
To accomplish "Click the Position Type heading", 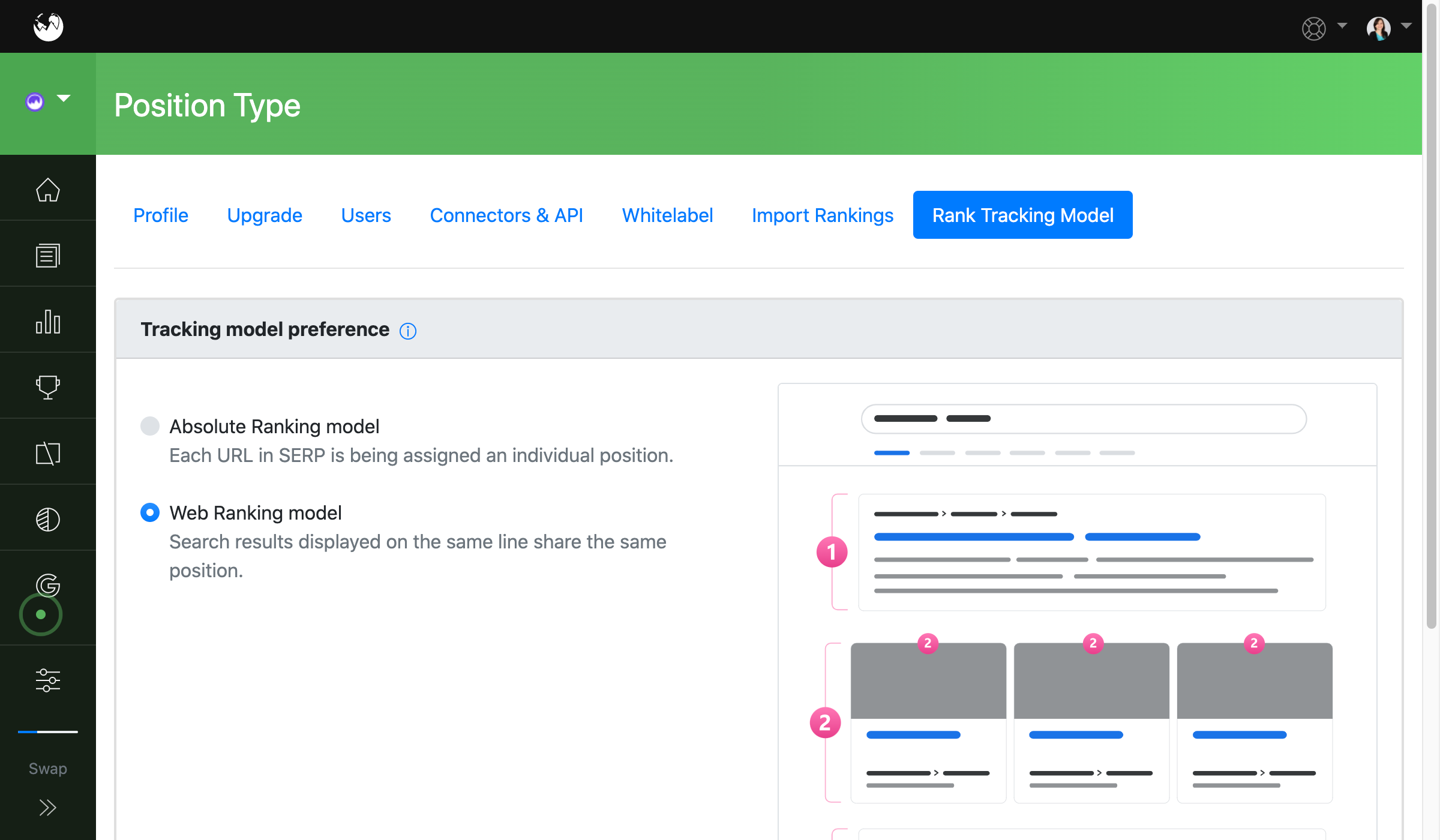I will coord(207,105).
